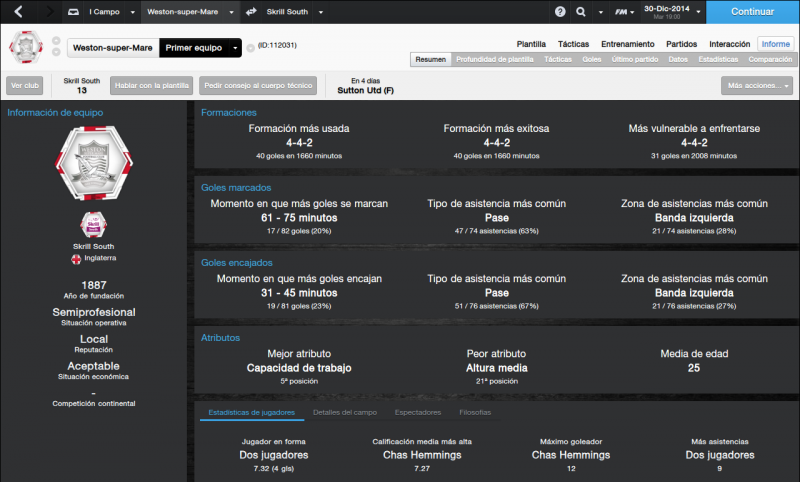
Task: Select the Detalles del campo tab
Action: 345,412
